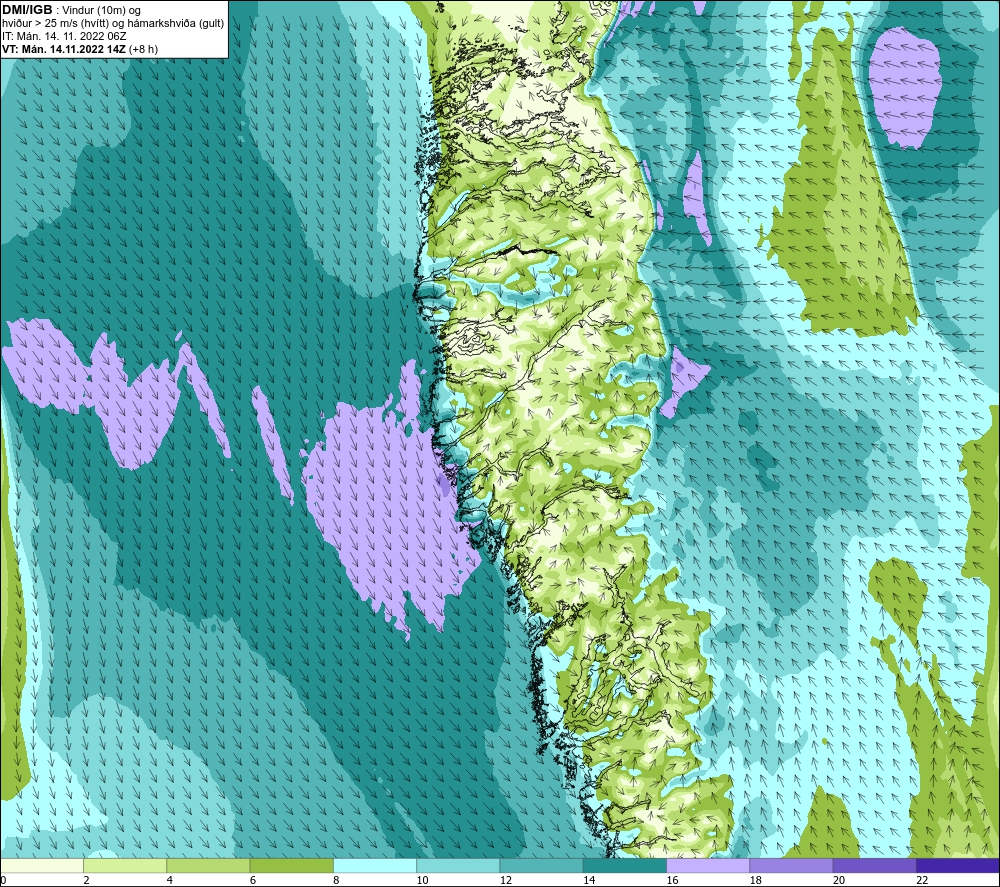Click the scale label '2'

pyautogui.click(x=86, y=881)
